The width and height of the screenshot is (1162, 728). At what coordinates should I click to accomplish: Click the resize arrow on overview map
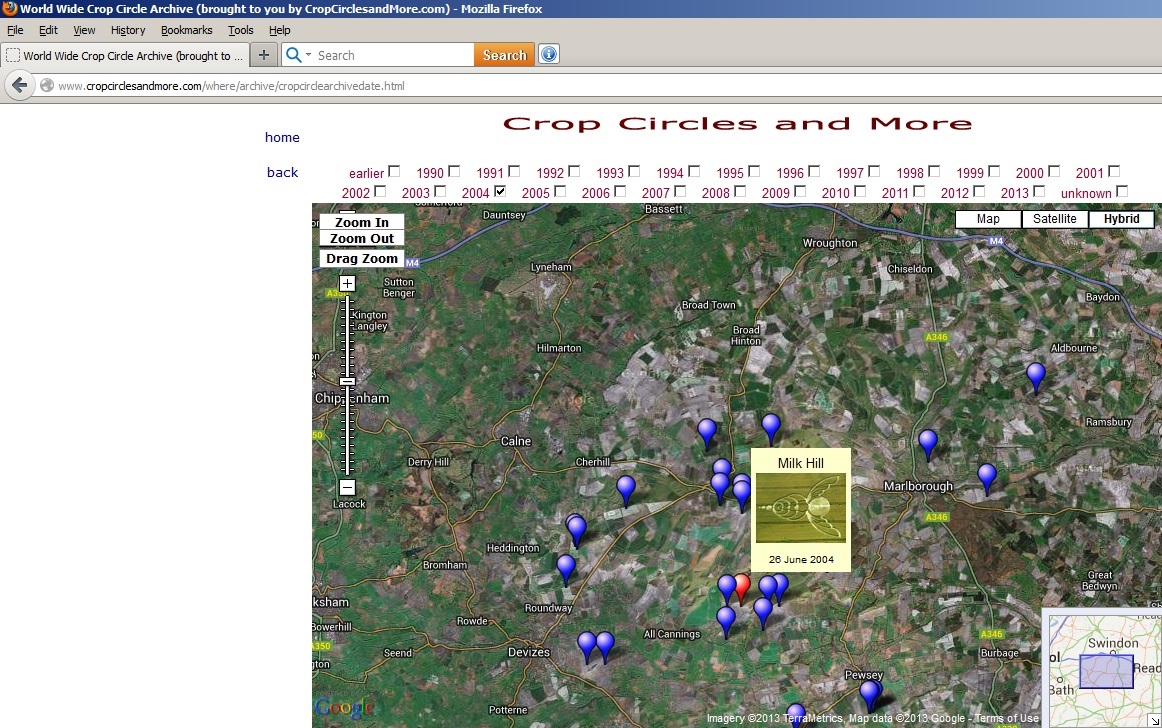pos(1154,720)
